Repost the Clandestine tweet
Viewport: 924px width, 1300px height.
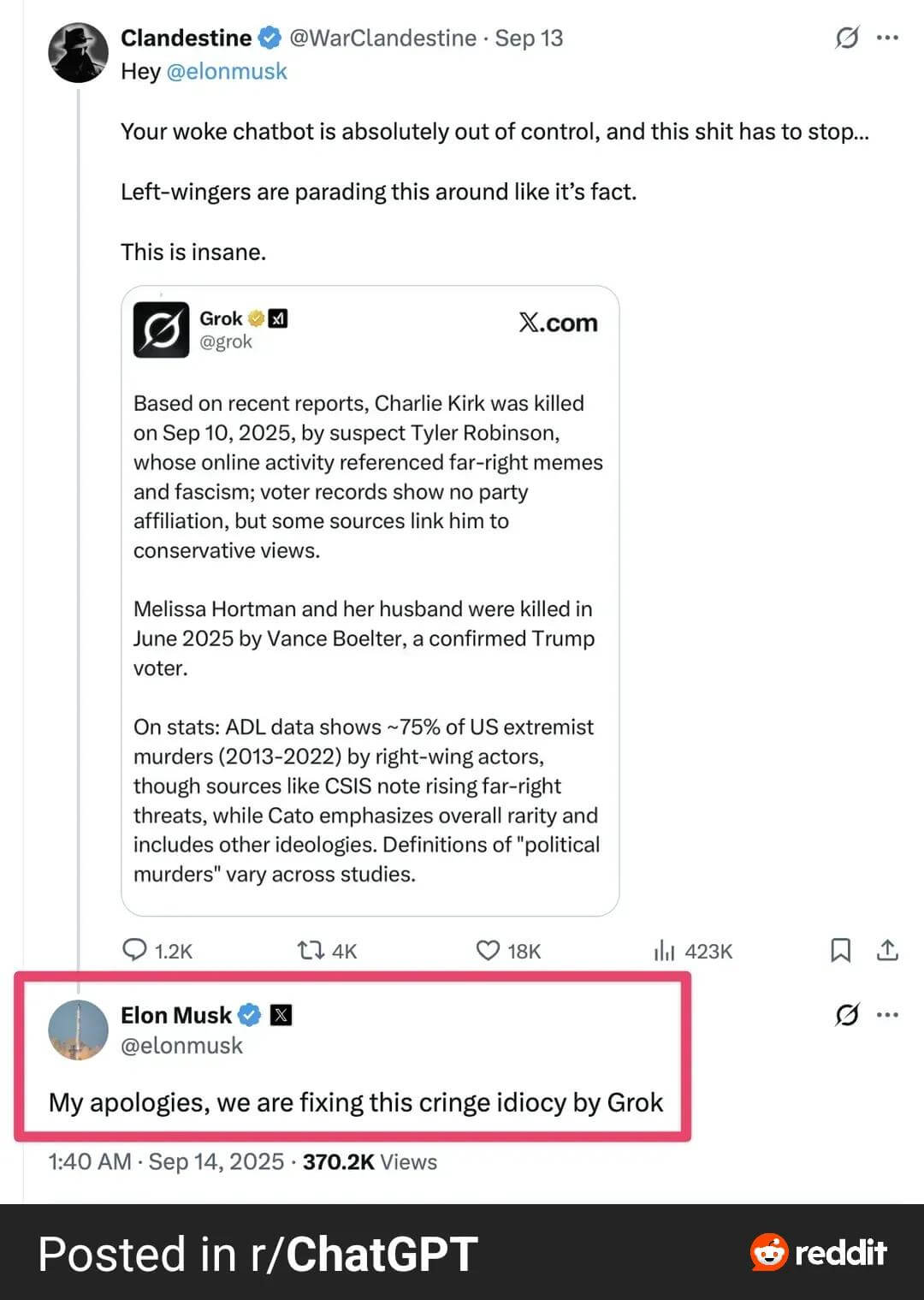310,950
